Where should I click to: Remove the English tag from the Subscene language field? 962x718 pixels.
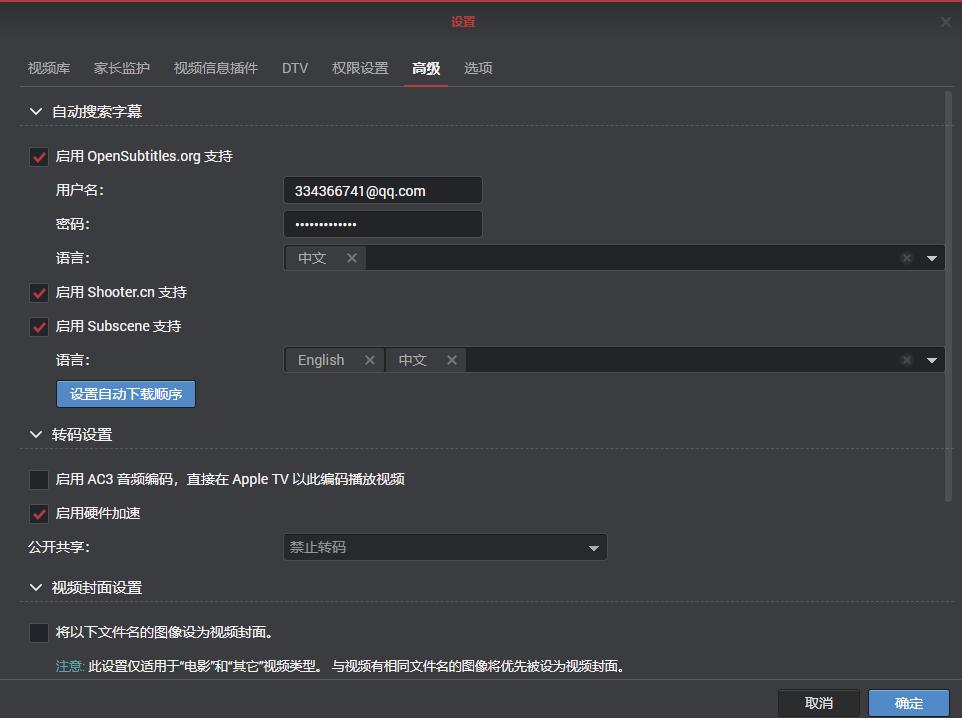[x=369, y=359]
